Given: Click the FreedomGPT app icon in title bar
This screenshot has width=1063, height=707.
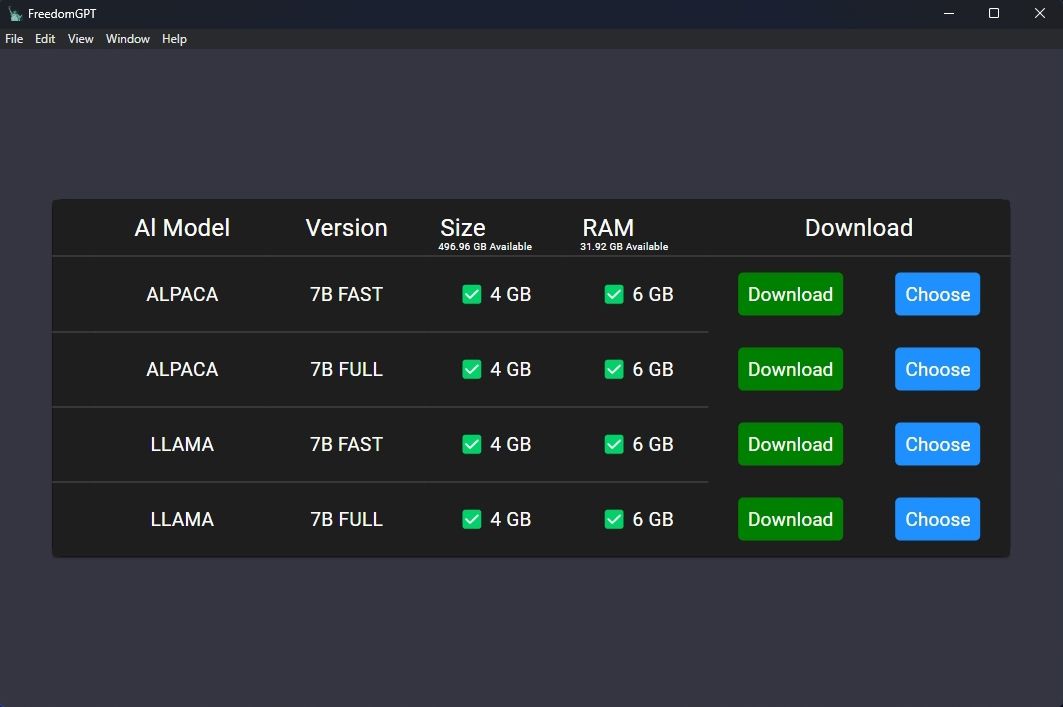Looking at the screenshot, I should [x=15, y=14].
